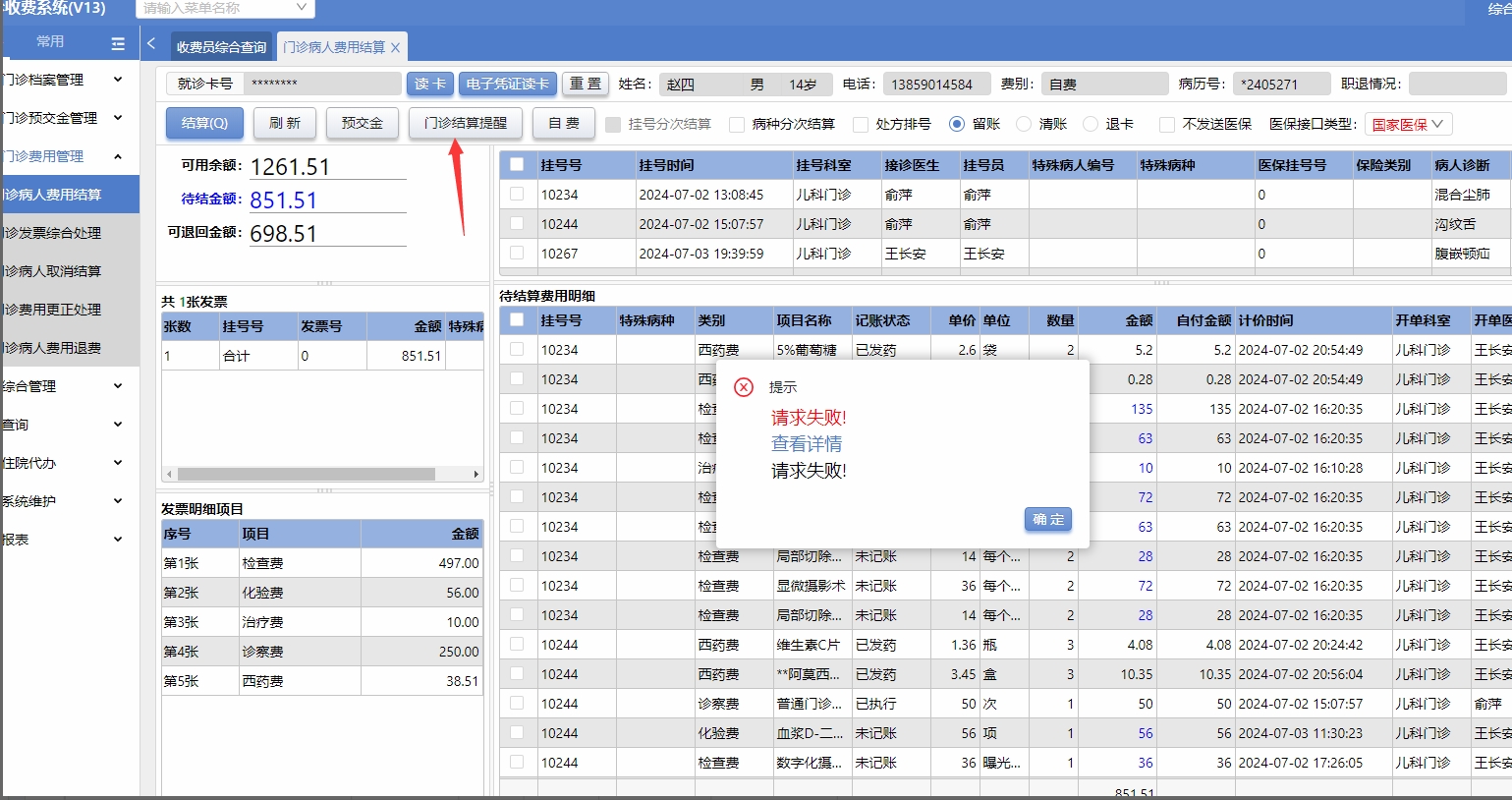
Task: Click right arrow of invoice list scrollbar
Action: [x=476, y=475]
